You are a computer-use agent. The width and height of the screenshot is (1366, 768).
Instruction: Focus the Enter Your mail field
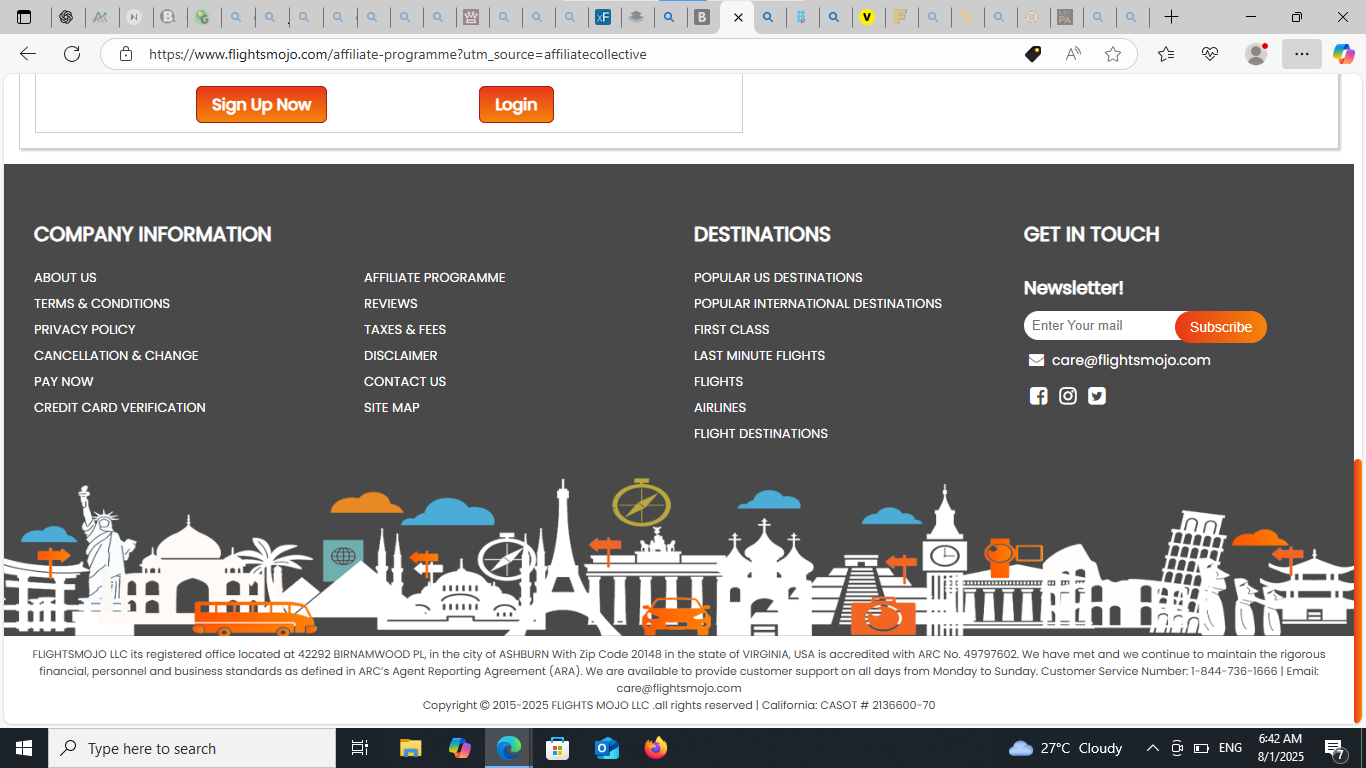(1100, 326)
